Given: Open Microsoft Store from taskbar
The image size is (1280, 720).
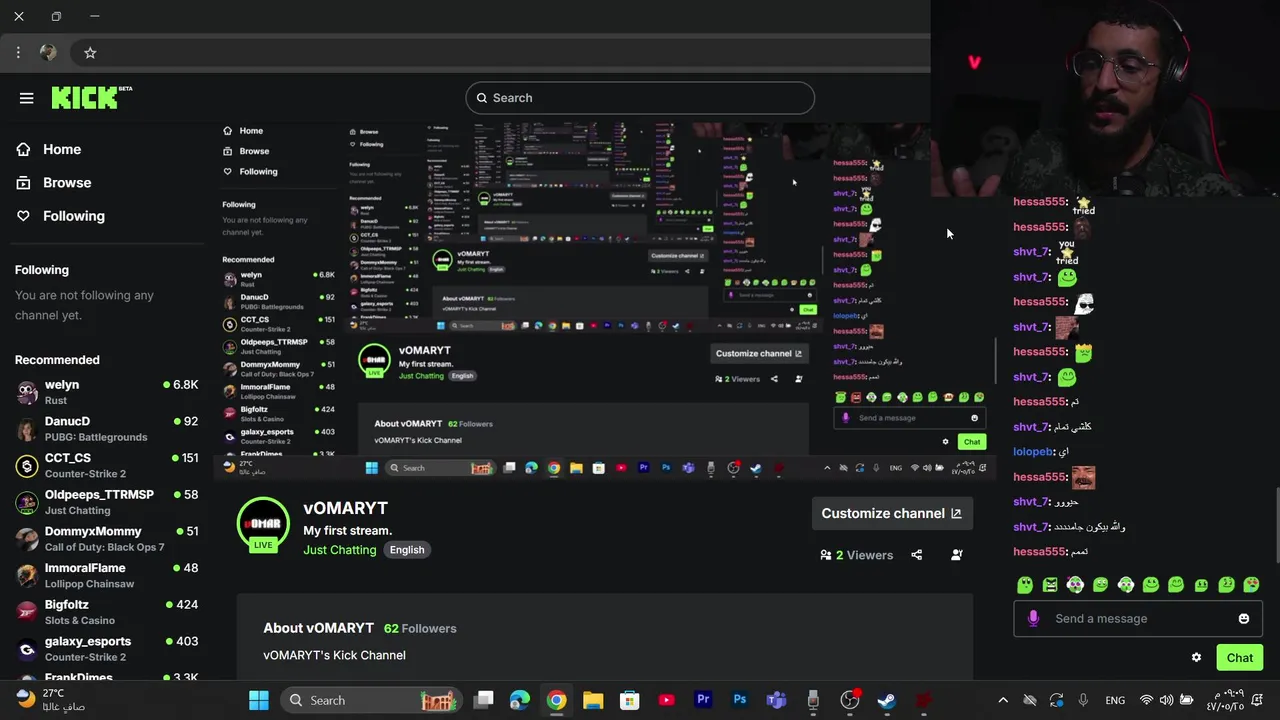Looking at the screenshot, I should pyautogui.click(x=630, y=700).
